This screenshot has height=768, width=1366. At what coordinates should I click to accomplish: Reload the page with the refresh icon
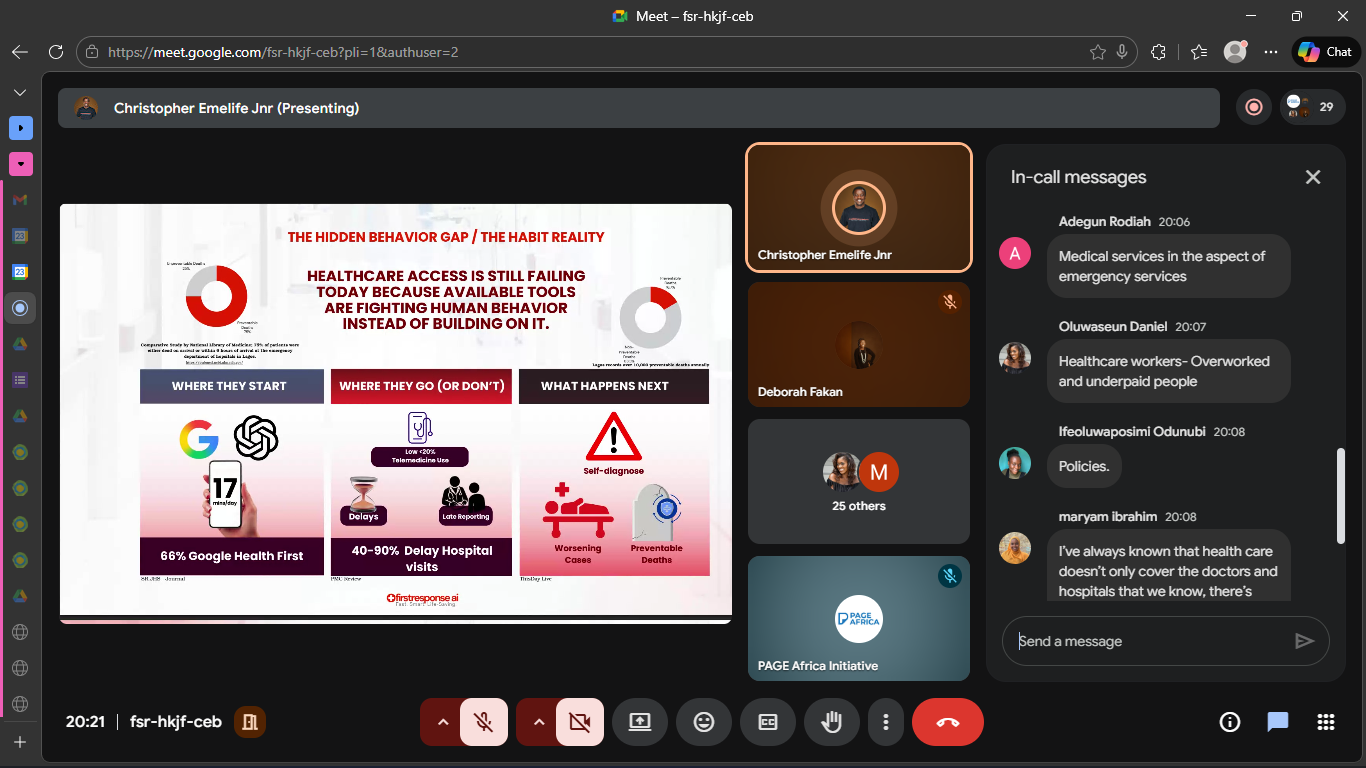coord(56,52)
